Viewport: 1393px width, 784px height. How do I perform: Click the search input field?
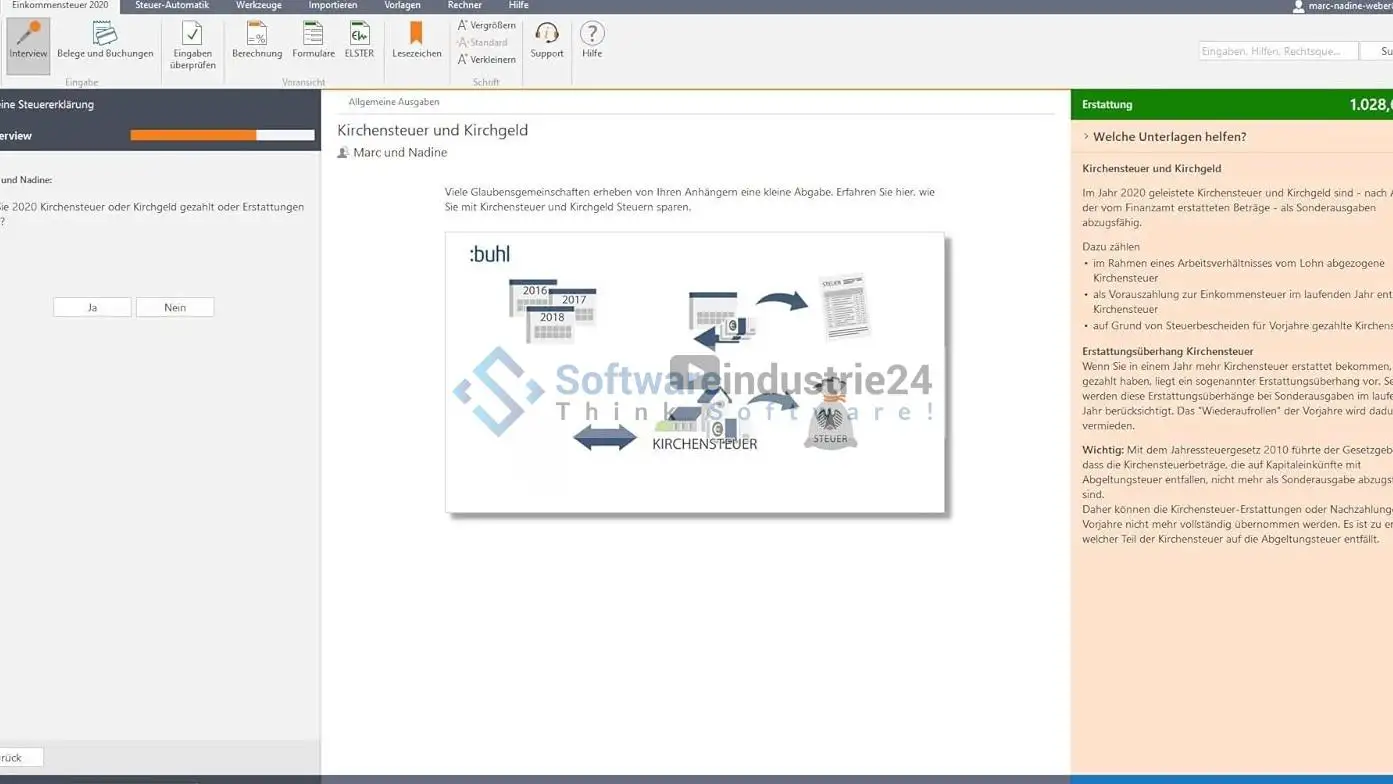(1277, 51)
